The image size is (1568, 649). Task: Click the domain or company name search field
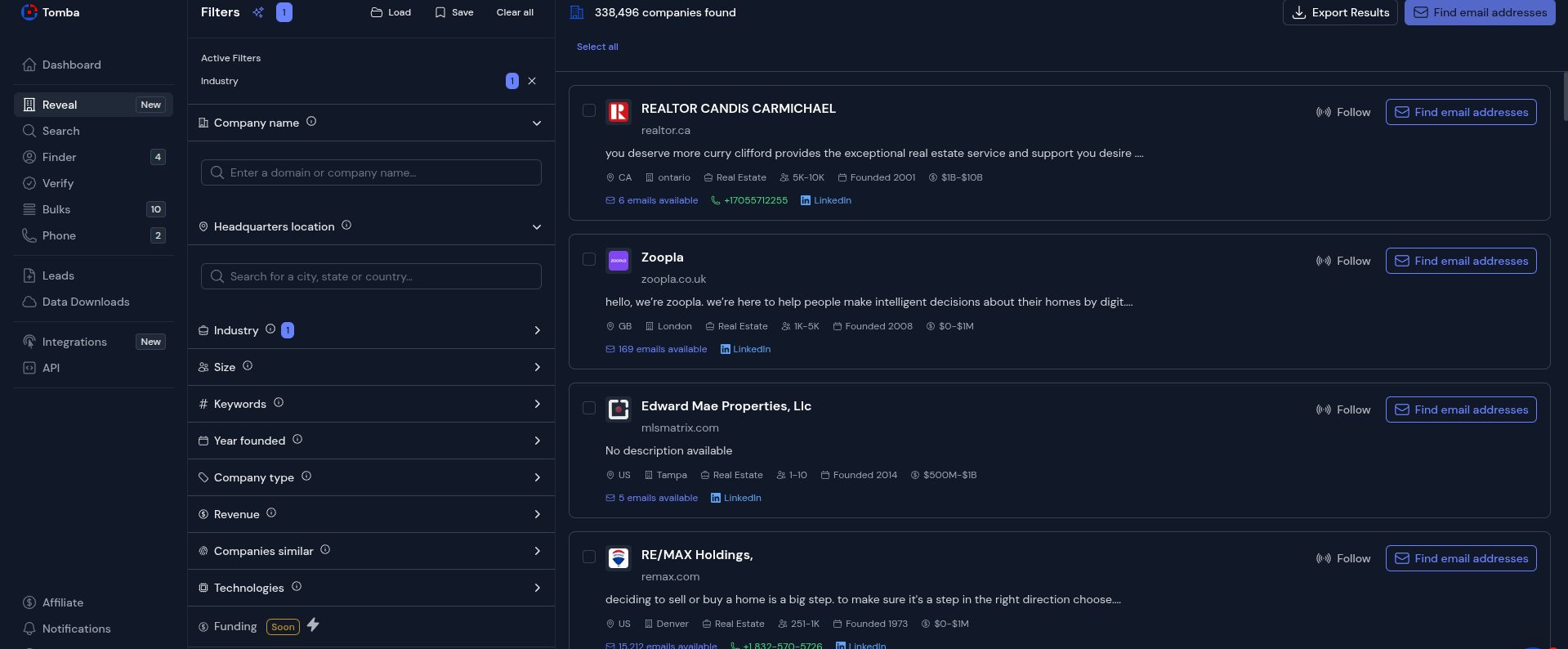[372, 172]
